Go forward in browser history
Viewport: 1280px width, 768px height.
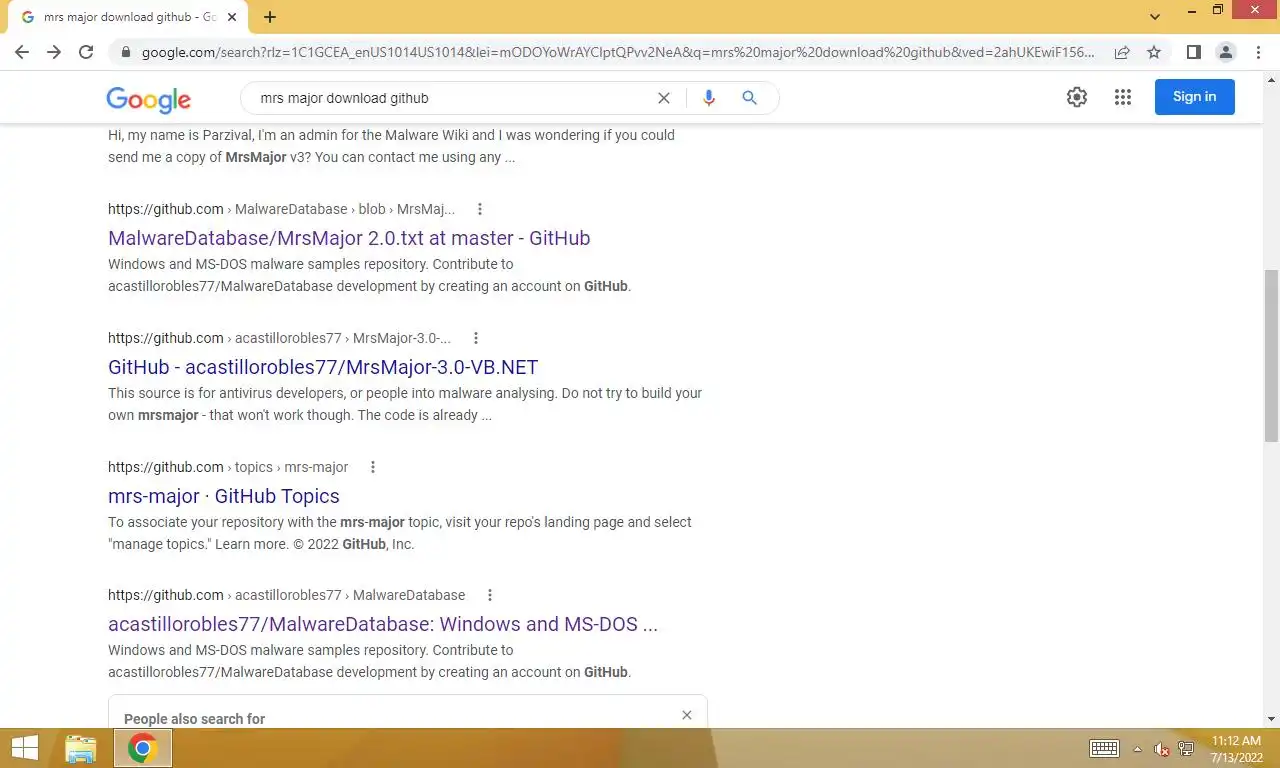[x=54, y=52]
